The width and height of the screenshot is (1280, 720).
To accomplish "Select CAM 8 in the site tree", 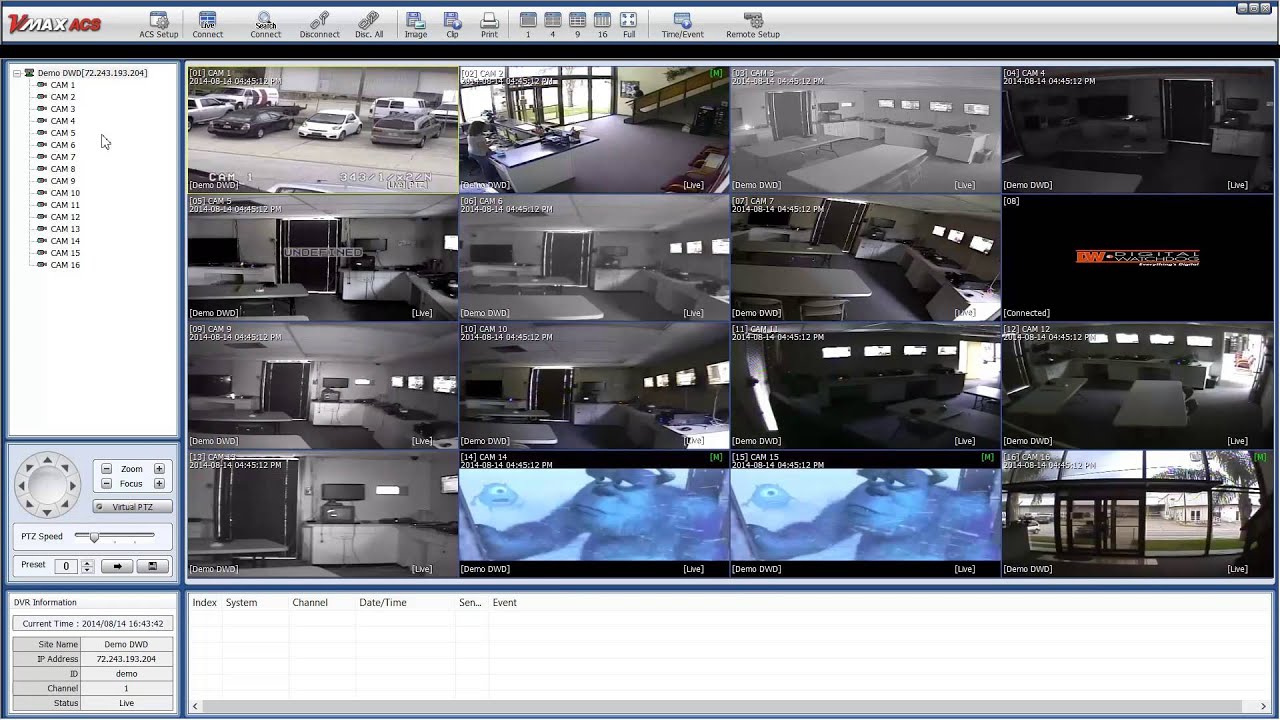I will point(63,169).
